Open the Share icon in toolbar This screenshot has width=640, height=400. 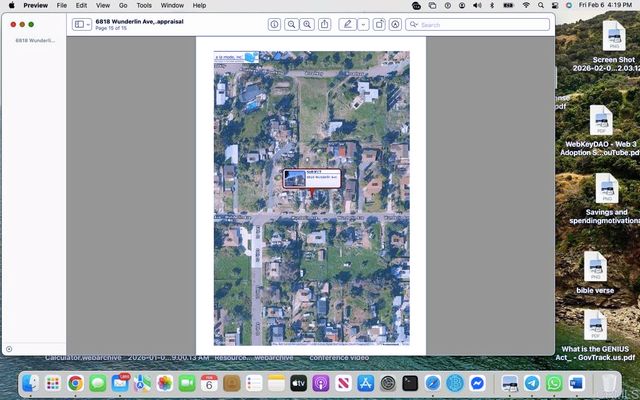pos(324,24)
